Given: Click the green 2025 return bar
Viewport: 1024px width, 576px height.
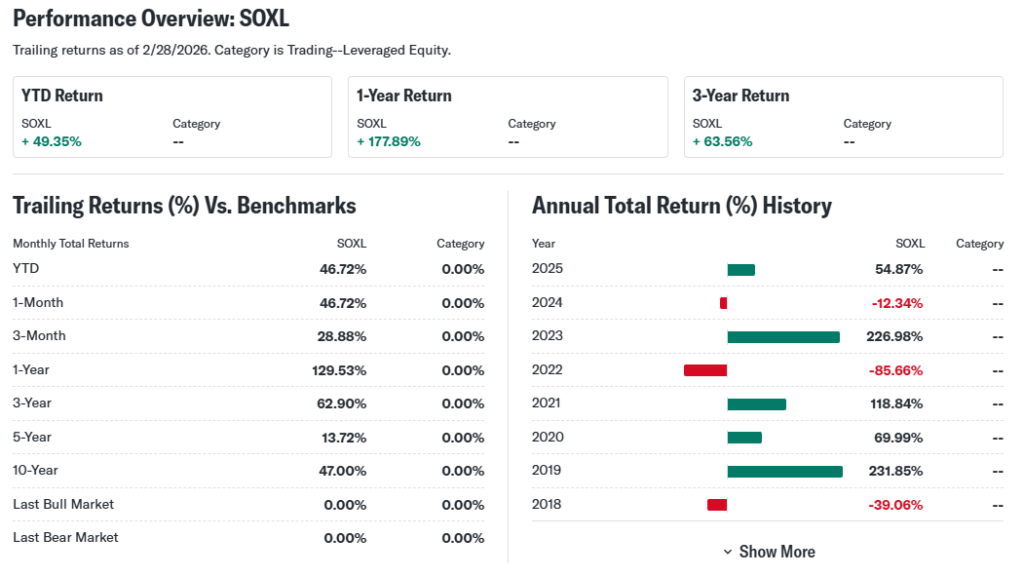Looking at the screenshot, I should [x=741, y=269].
